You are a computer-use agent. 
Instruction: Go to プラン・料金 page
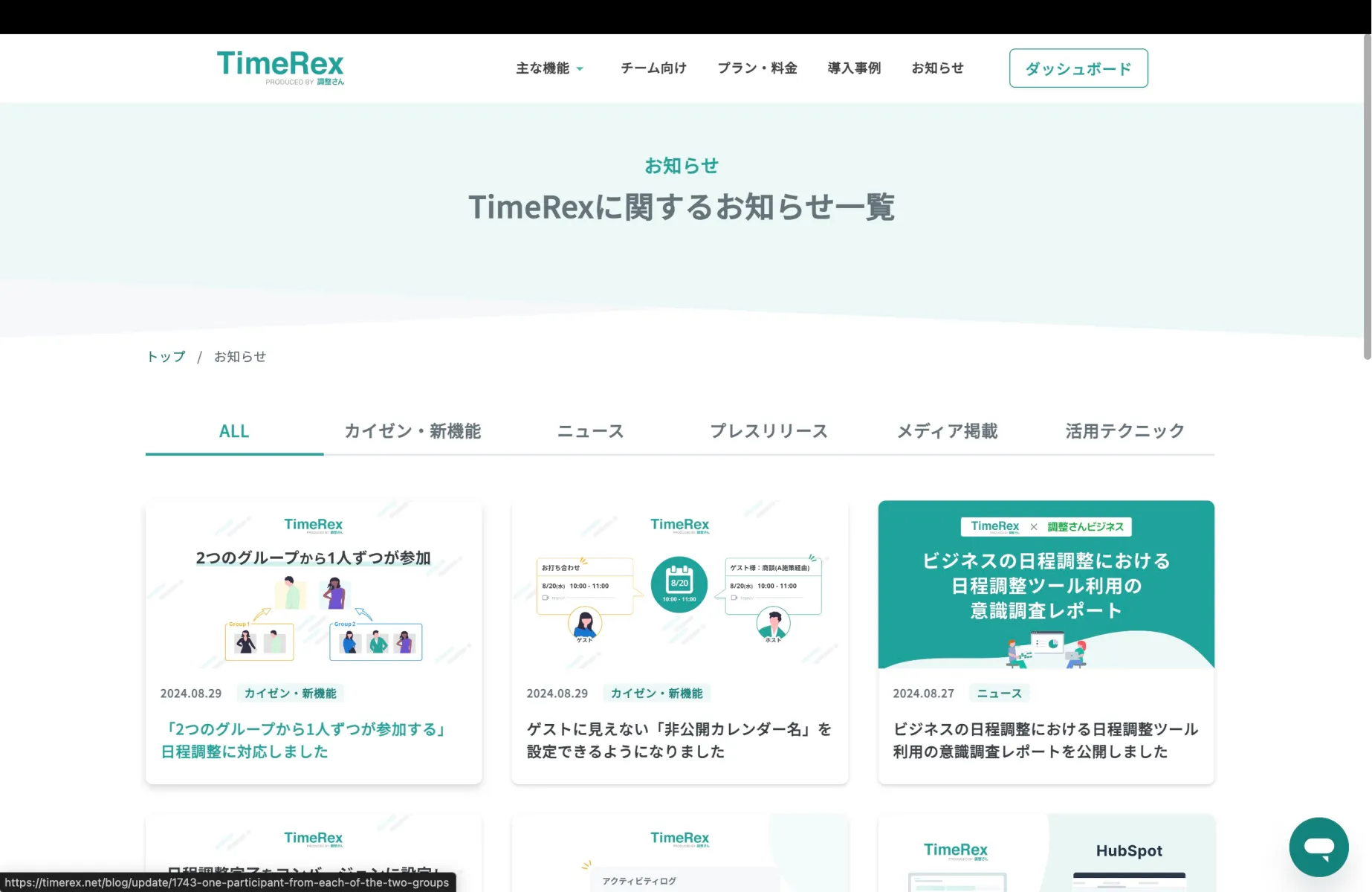point(757,68)
